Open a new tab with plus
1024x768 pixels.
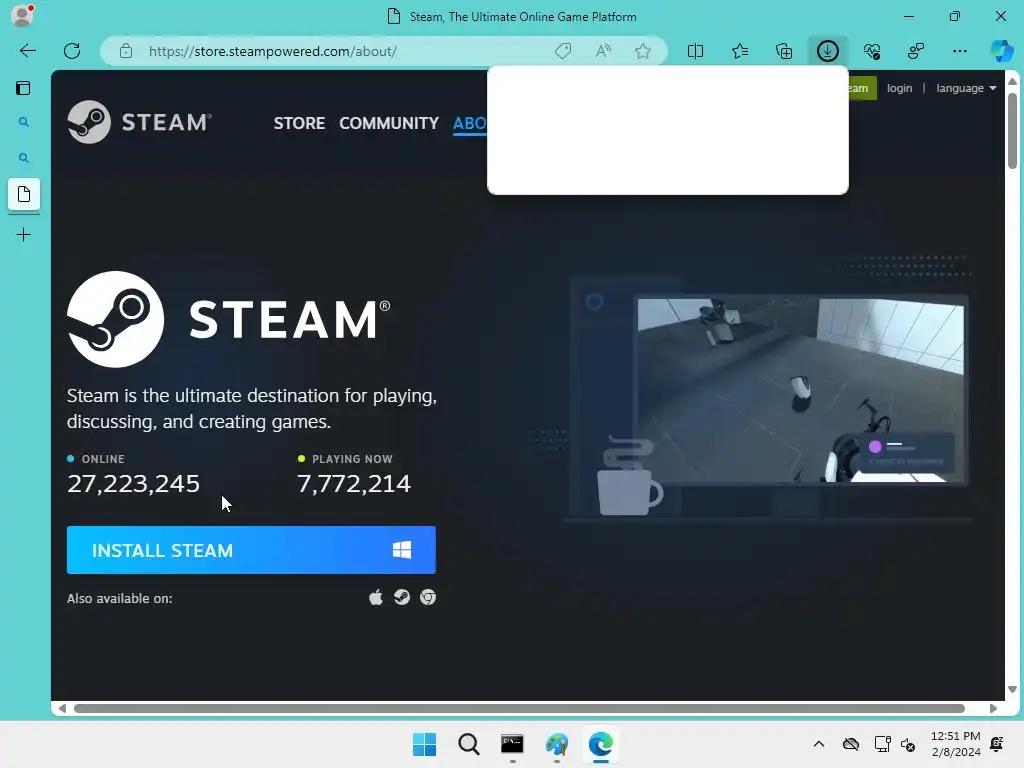(24, 234)
